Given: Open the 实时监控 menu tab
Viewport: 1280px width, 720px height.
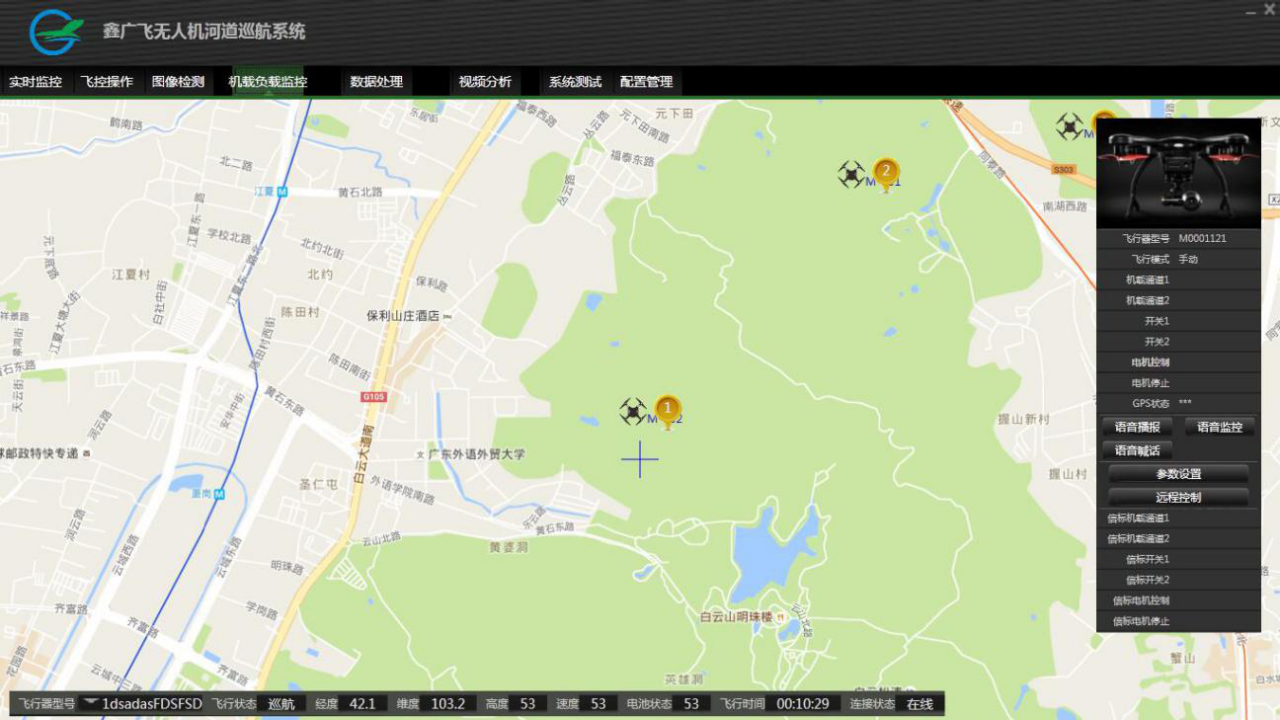Looking at the screenshot, I should pos(36,82).
